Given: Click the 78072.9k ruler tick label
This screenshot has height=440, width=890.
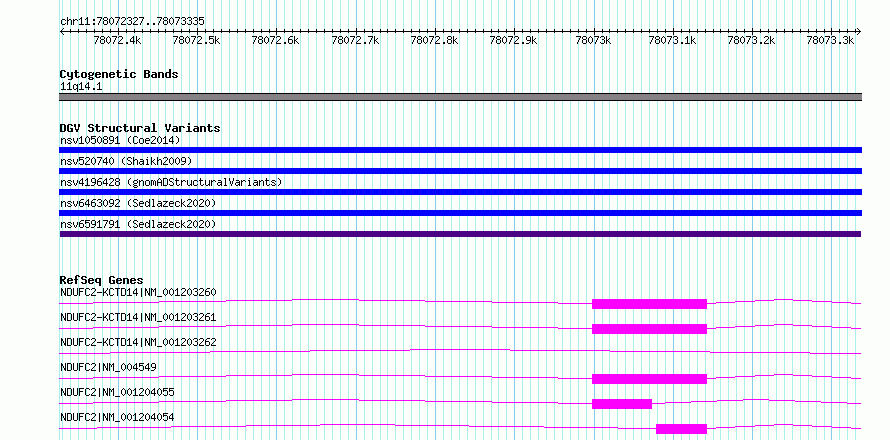Looking at the screenshot, I should pos(513,40).
